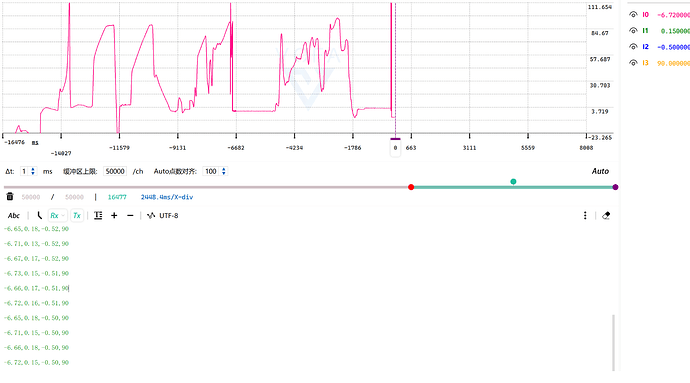Toggle visibility of channel I3
This screenshot has width=690, height=383.
click(x=633, y=63)
